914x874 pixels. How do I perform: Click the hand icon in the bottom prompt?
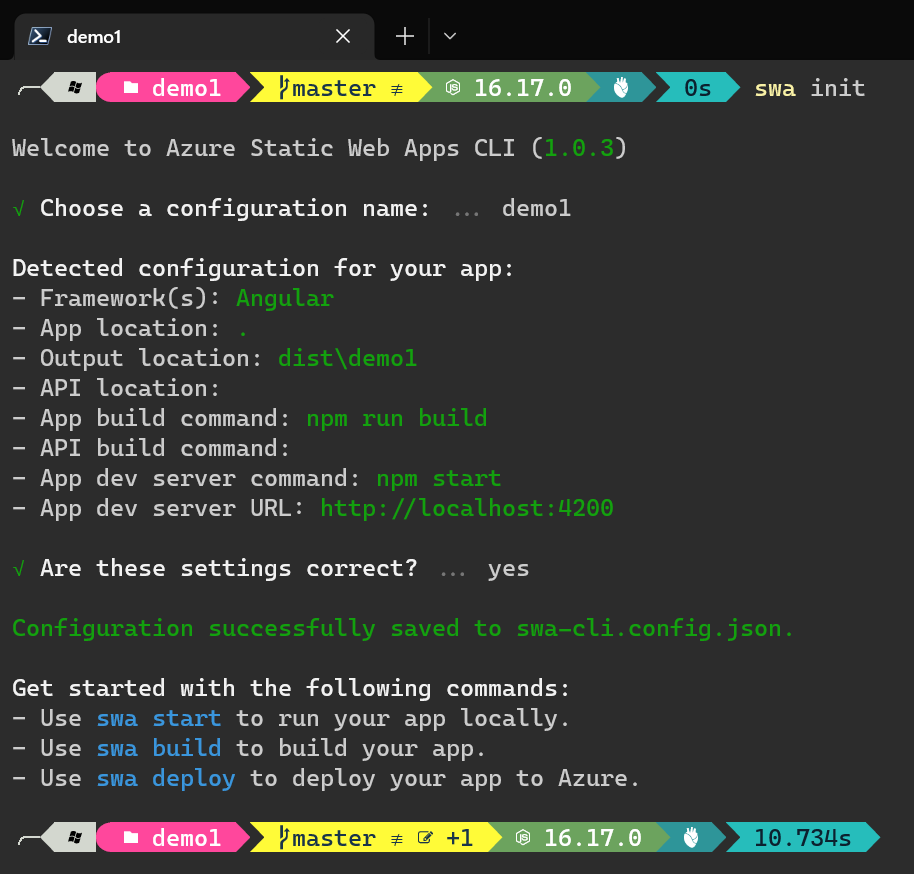(691, 837)
